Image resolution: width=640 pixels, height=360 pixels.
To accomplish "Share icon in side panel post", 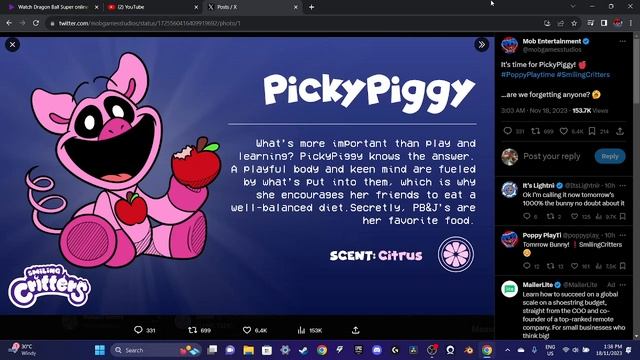I will (620, 131).
